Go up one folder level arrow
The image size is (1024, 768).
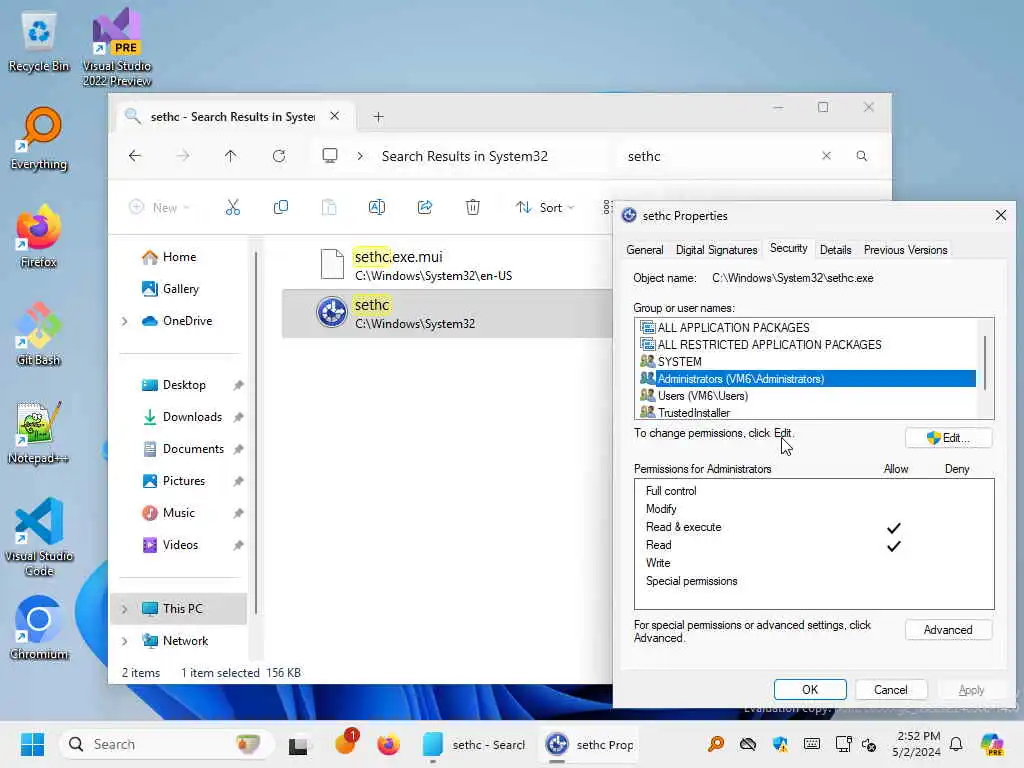tap(231, 156)
